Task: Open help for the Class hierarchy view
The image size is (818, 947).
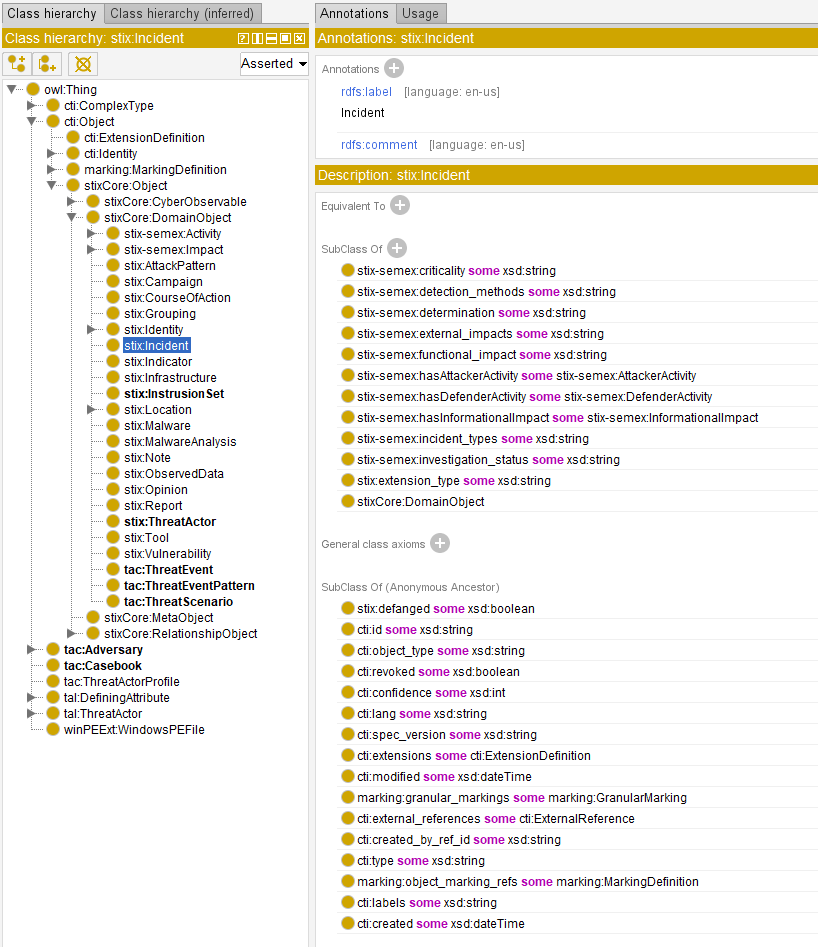Action: 242,38
